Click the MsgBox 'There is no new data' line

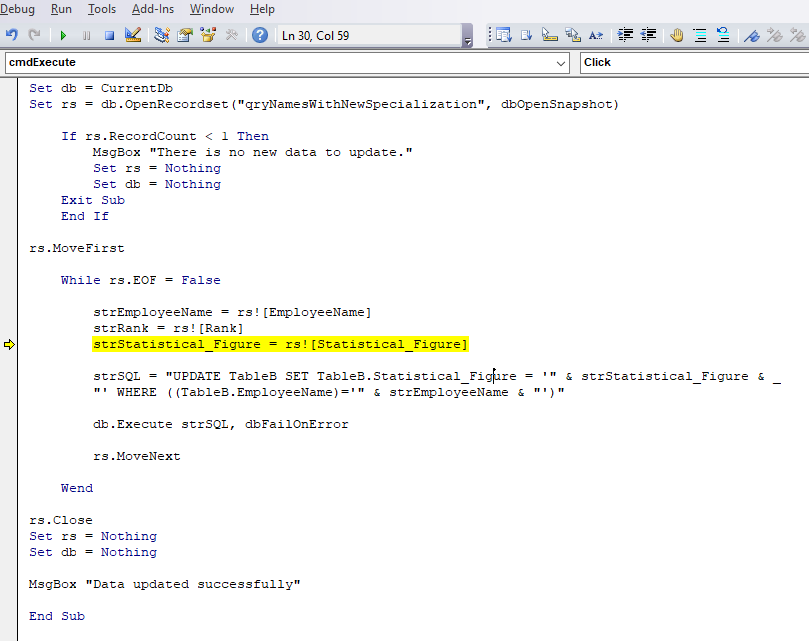tap(253, 152)
